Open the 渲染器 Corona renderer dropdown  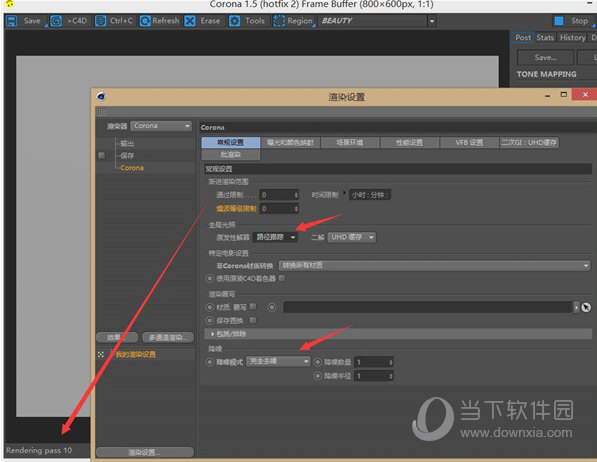161,126
